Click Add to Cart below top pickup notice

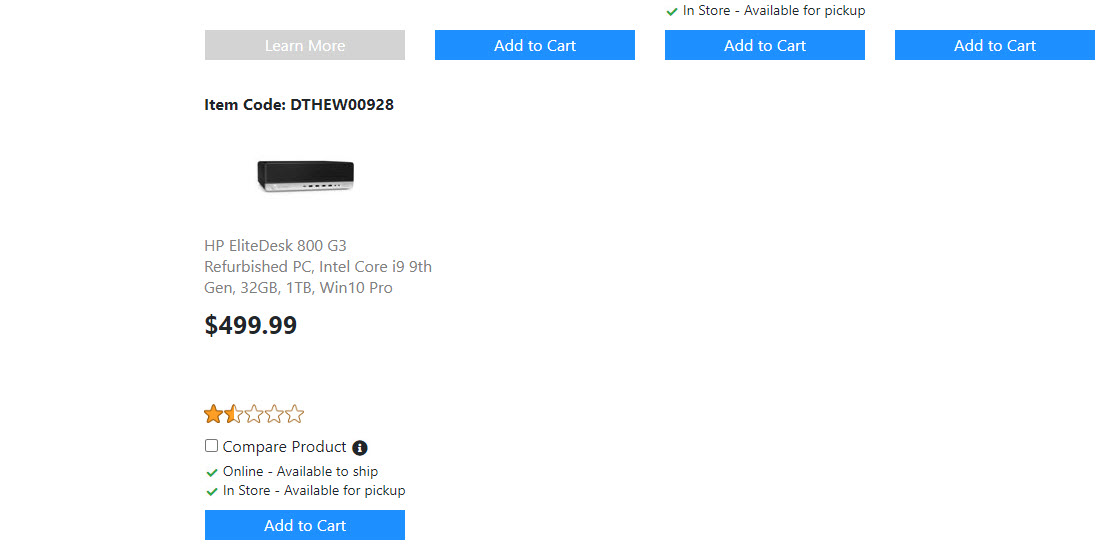(x=765, y=45)
